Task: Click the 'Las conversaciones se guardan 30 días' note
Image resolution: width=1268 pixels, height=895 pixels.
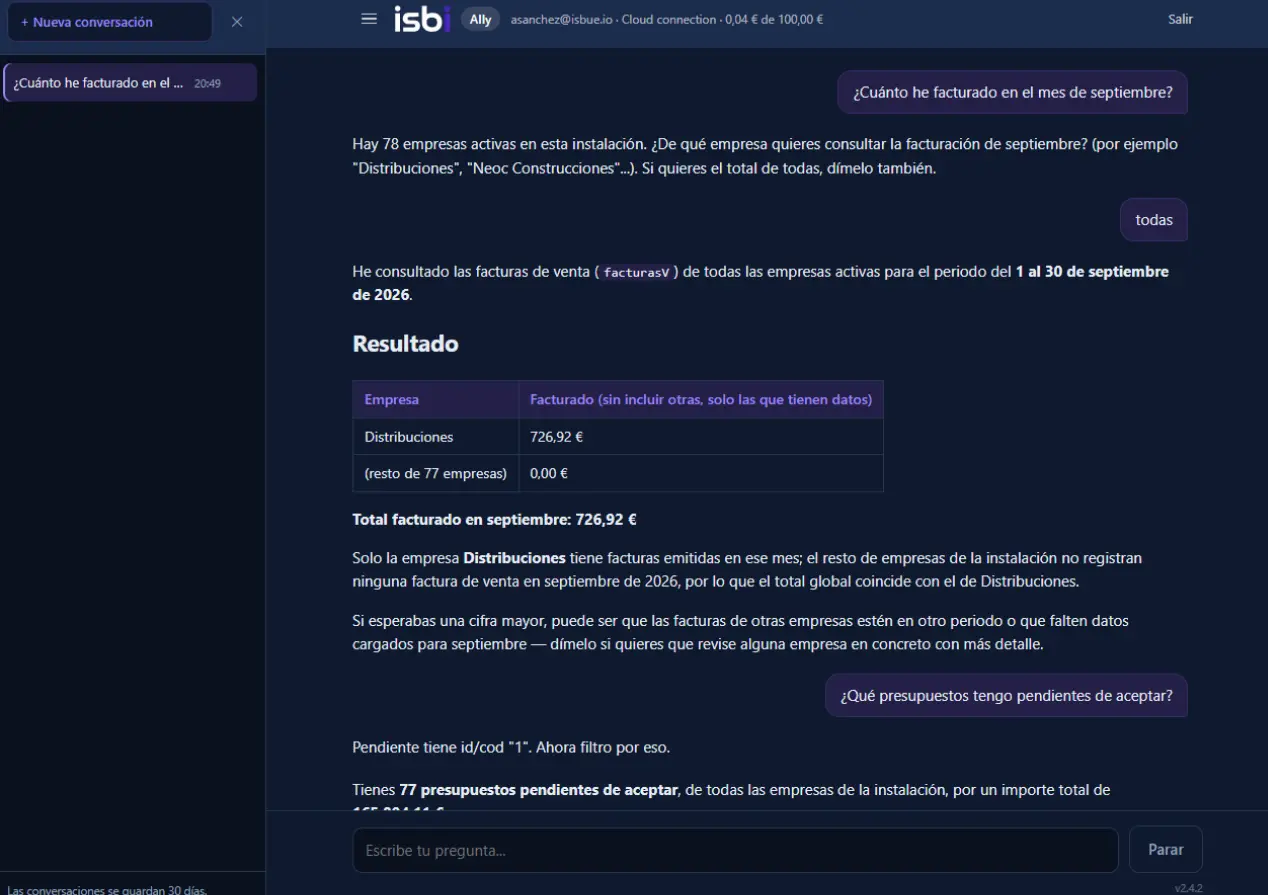Action: coord(107,888)
